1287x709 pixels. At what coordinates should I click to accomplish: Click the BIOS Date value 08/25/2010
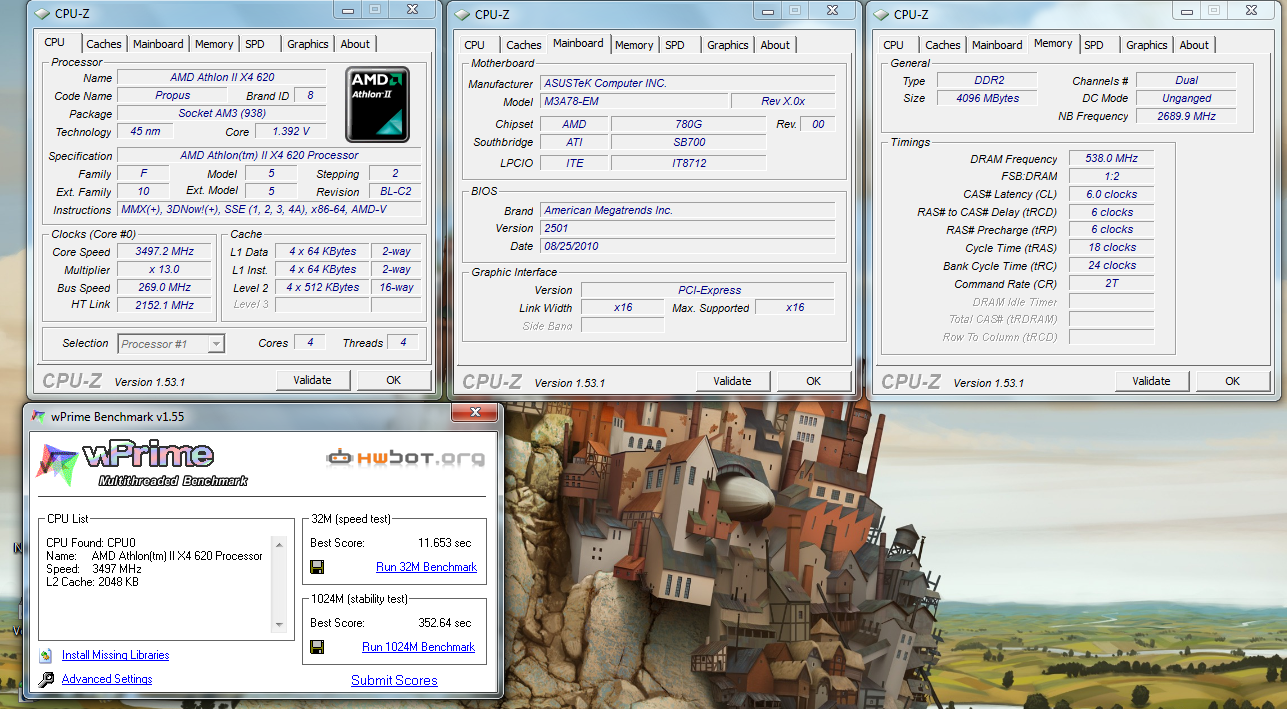point(687,246)
